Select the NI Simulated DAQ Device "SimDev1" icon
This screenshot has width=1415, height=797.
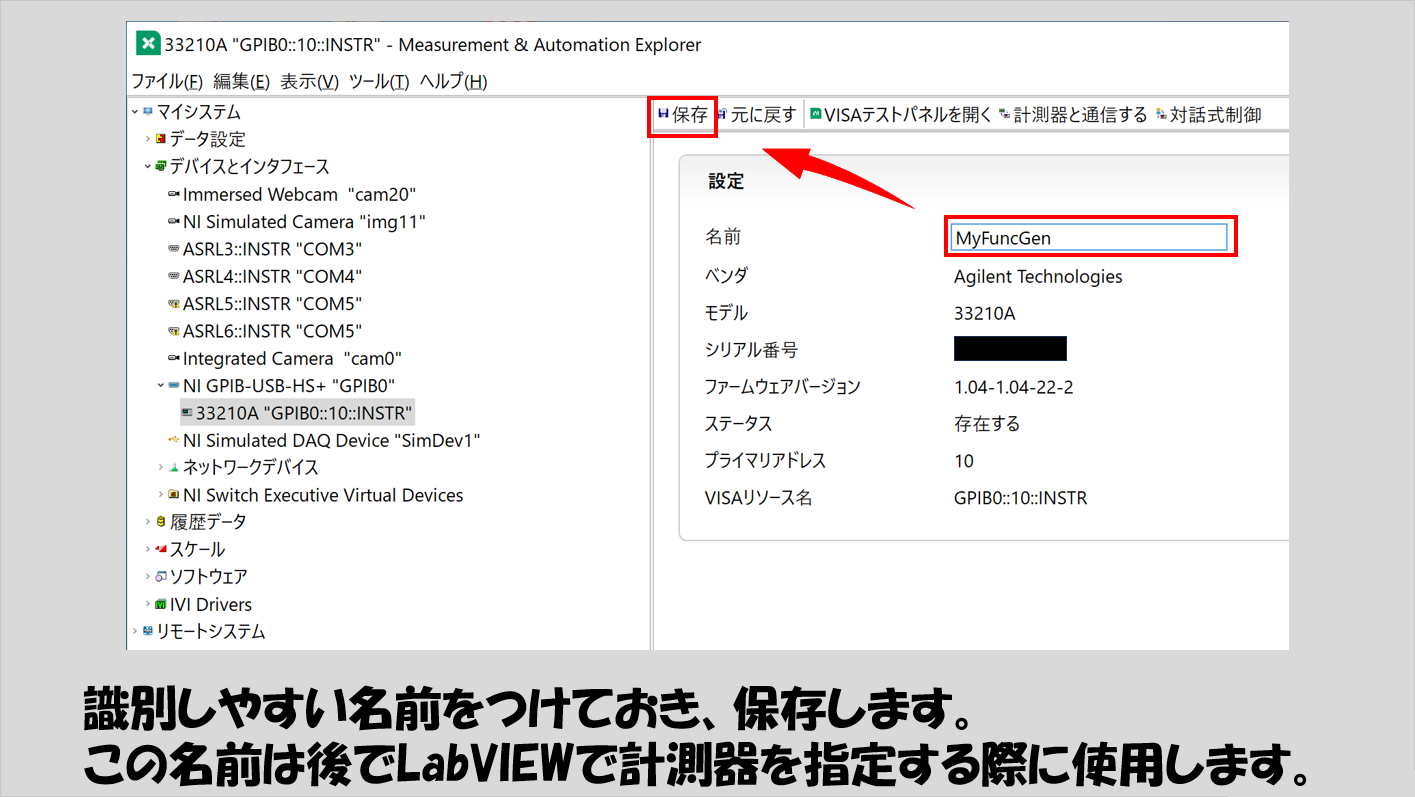click(x=174, y=441)
